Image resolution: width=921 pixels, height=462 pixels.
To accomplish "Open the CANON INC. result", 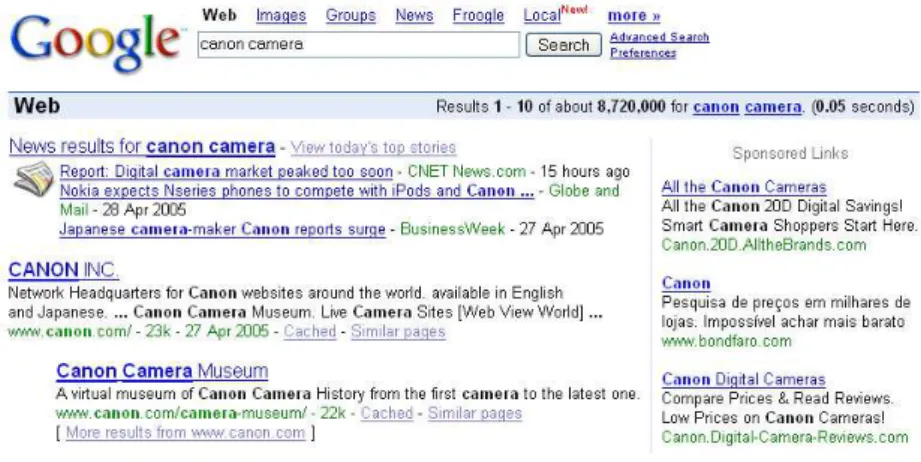I will (x=63, y=270).
